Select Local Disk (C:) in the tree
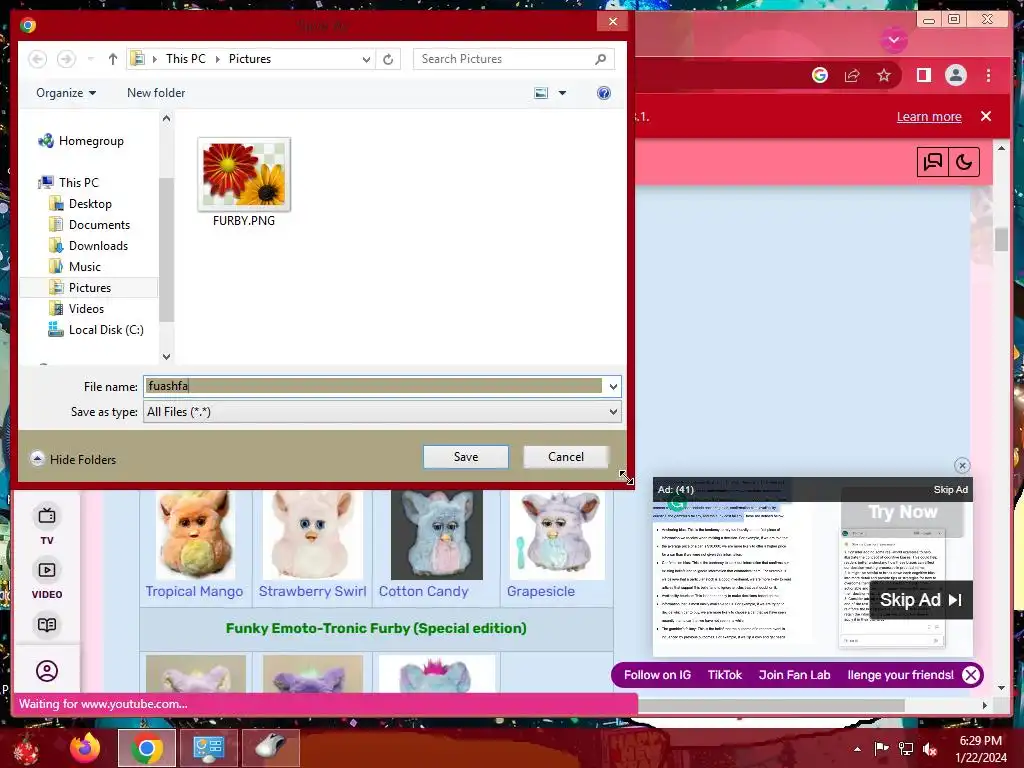The width and height of the screenshot is (1024, 768). click(x=106, y=330)
